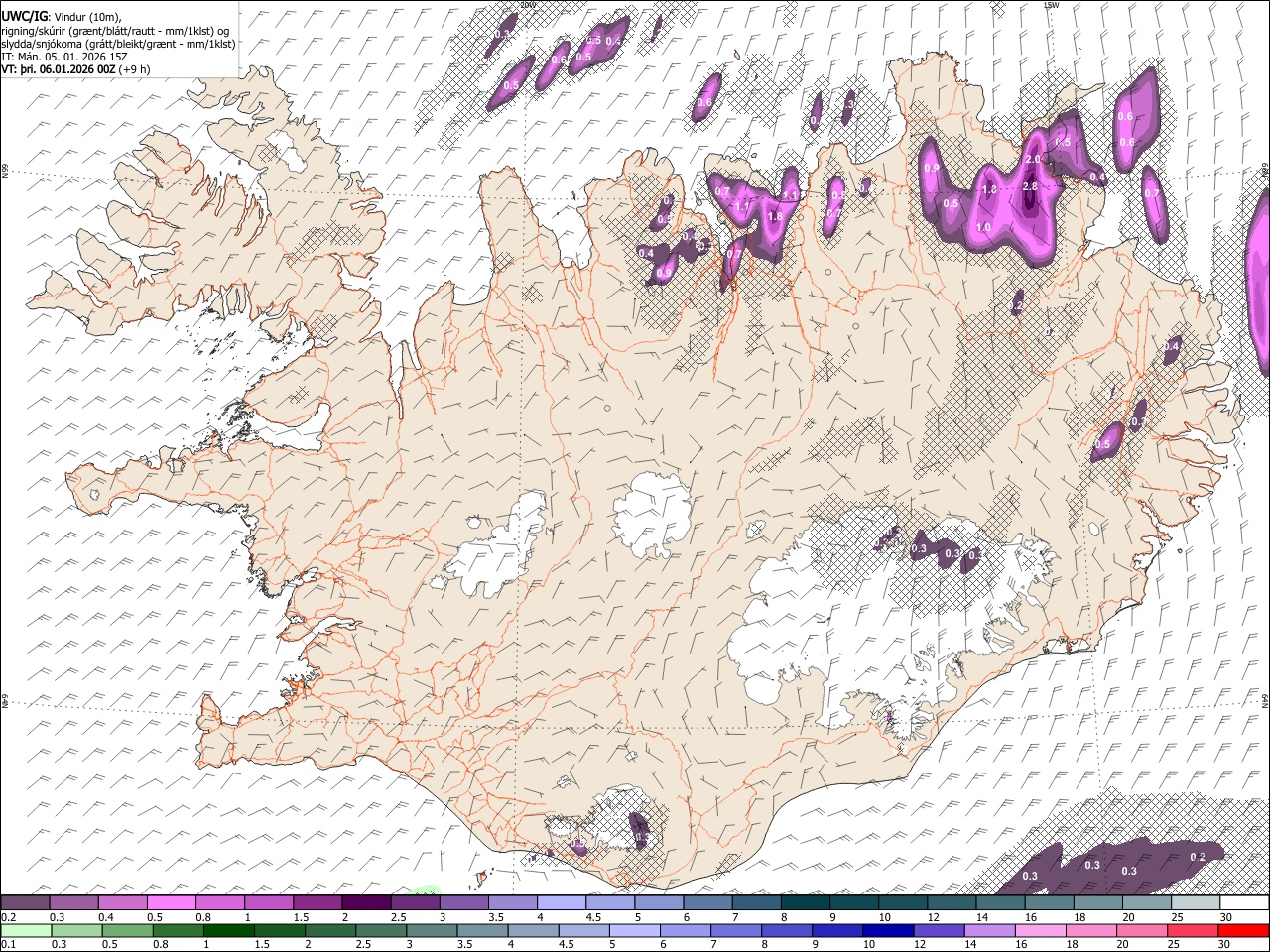The image size is (1270, 952).
Task: Pick the first grey-purple swatch above 0.2 in the upper legend
Action: pos(25,902)
